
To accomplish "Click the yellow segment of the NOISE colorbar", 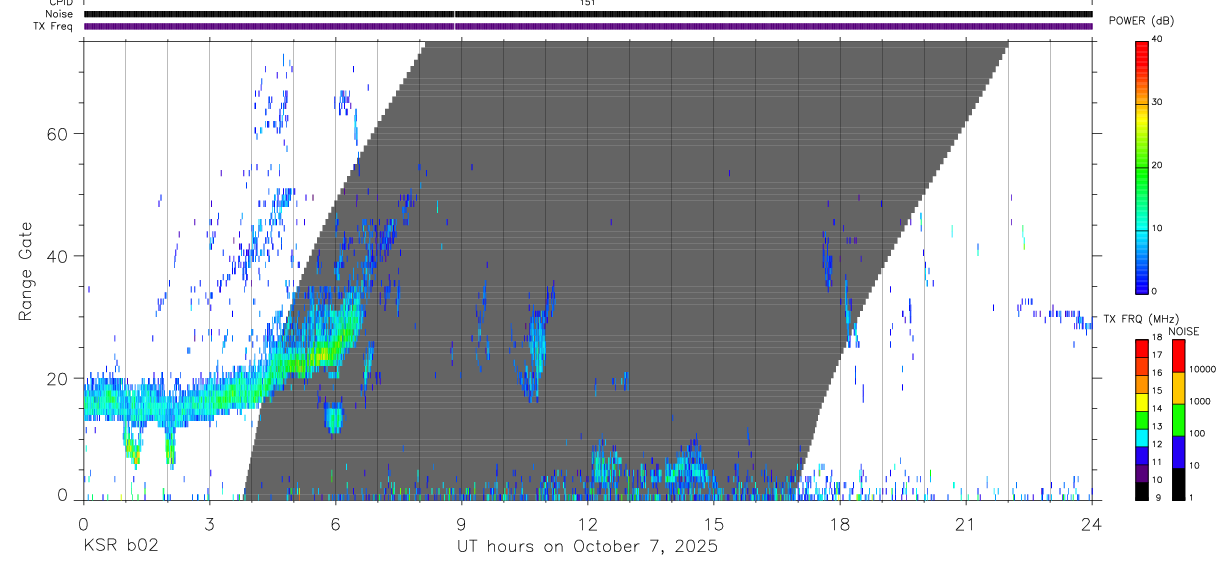I will 1178,388.
